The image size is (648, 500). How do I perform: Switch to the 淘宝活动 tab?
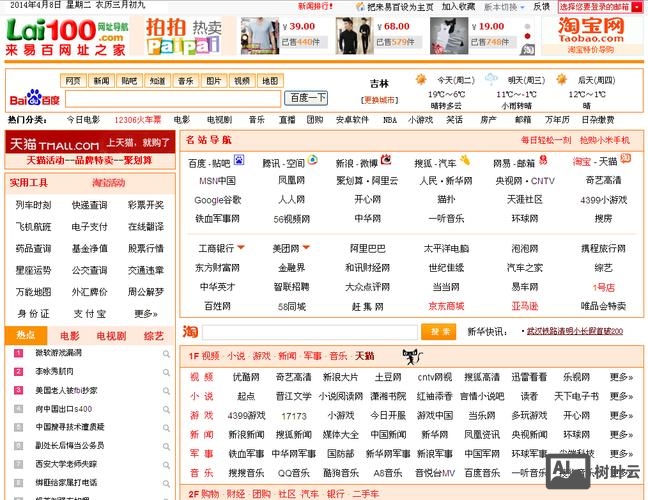point(109,183)
